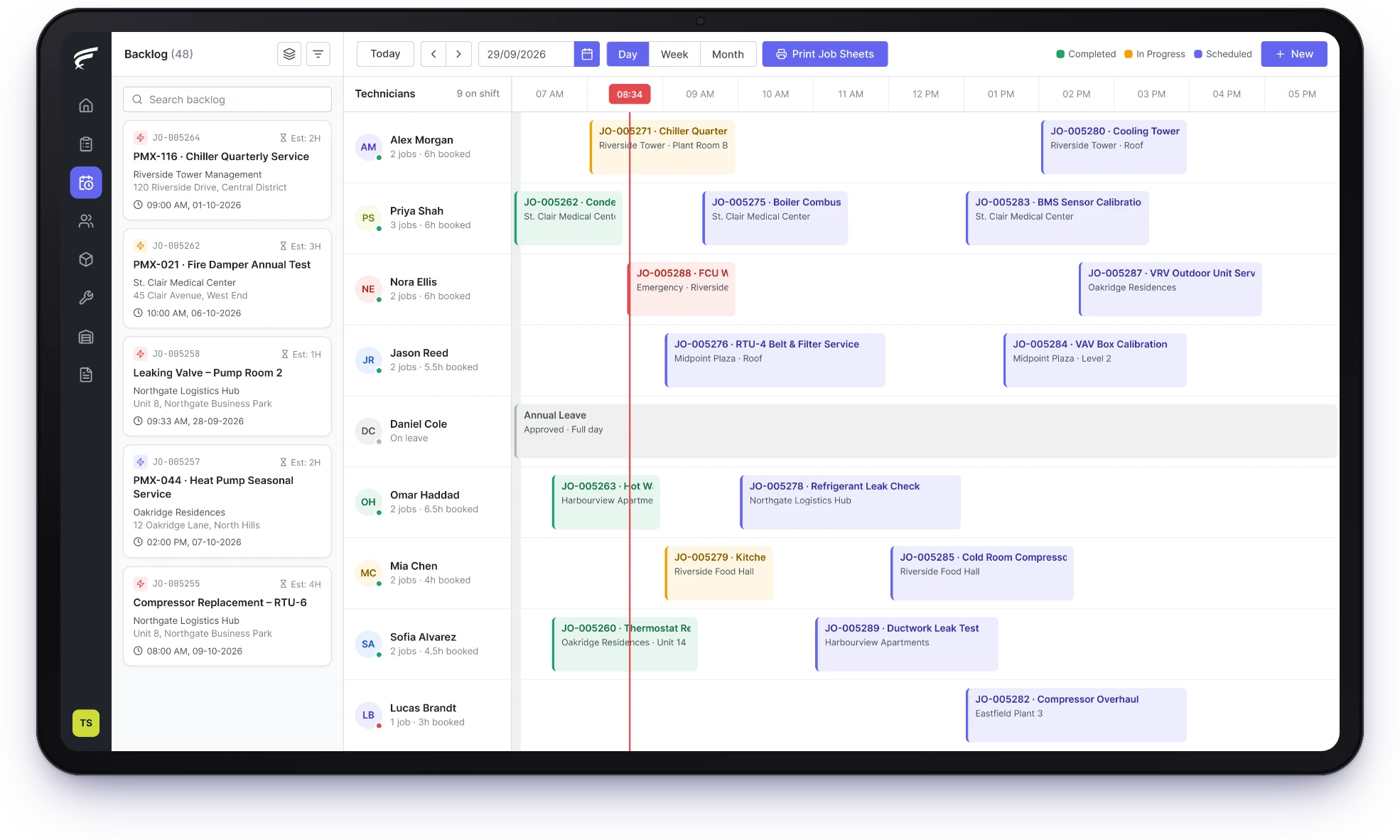
Task: Open the wrench maintenance icon in sidebar
Action: (86, 298)
